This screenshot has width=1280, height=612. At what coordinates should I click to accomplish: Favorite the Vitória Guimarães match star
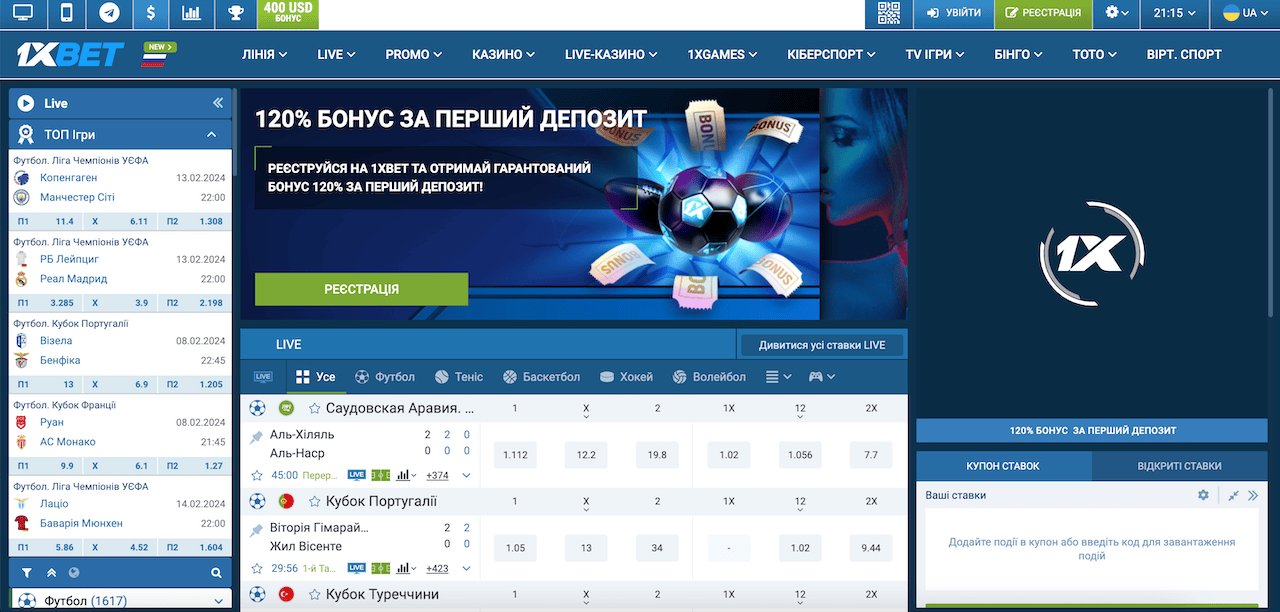coord(257,568)
